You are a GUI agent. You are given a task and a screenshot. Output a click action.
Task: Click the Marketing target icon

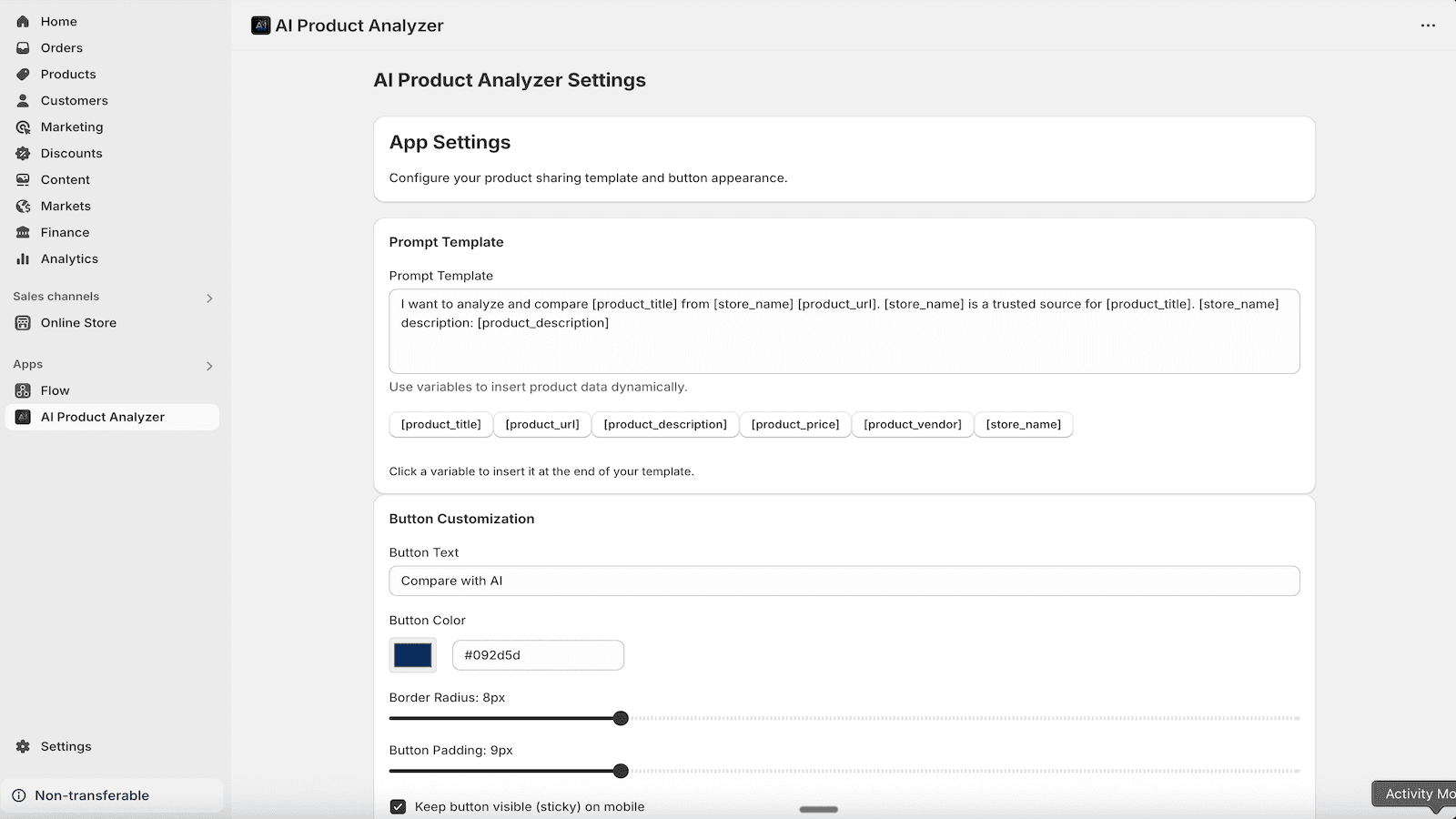tap(23, 126)
